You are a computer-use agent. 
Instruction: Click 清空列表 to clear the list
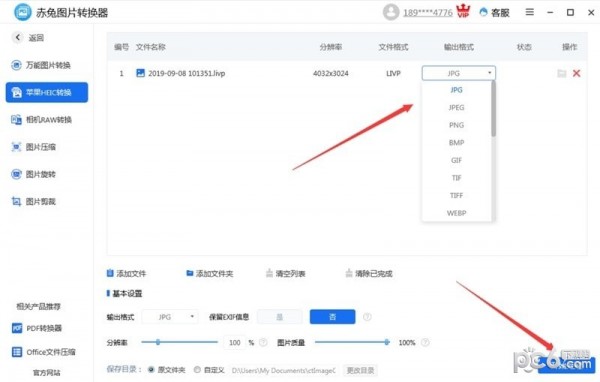coord(285,273)
